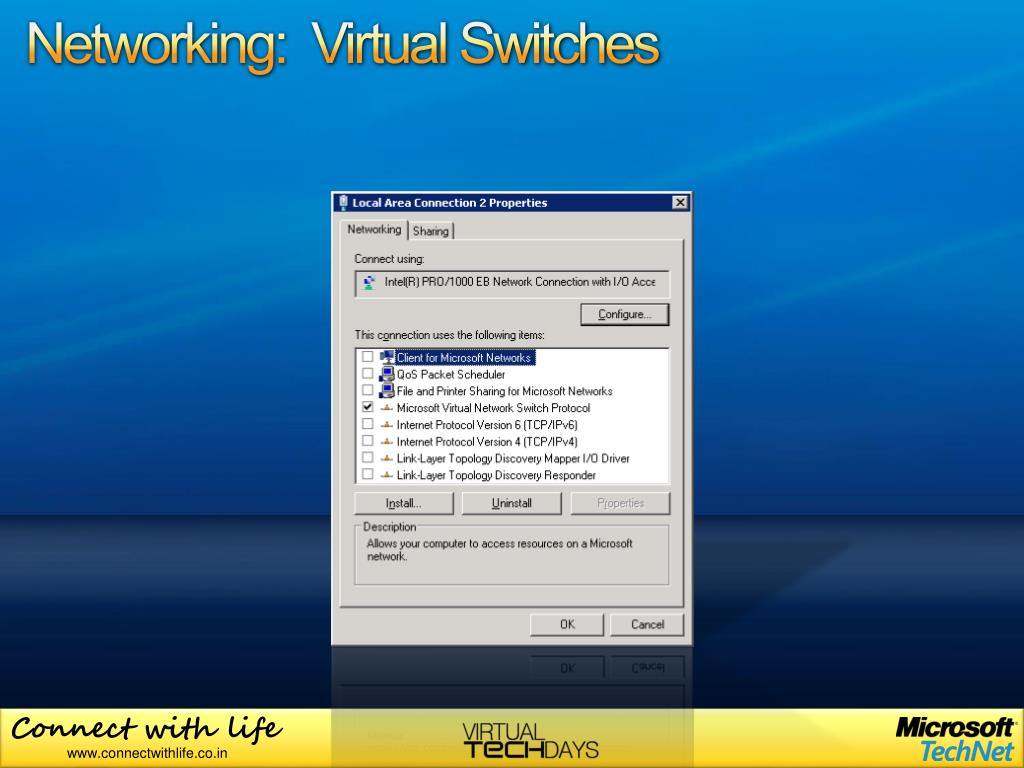Image resolution: width=1024 pixels, height=768 pixels.
Task: Click the greyed Properties button
Action: pyautogui.click(x=620, y=504)
